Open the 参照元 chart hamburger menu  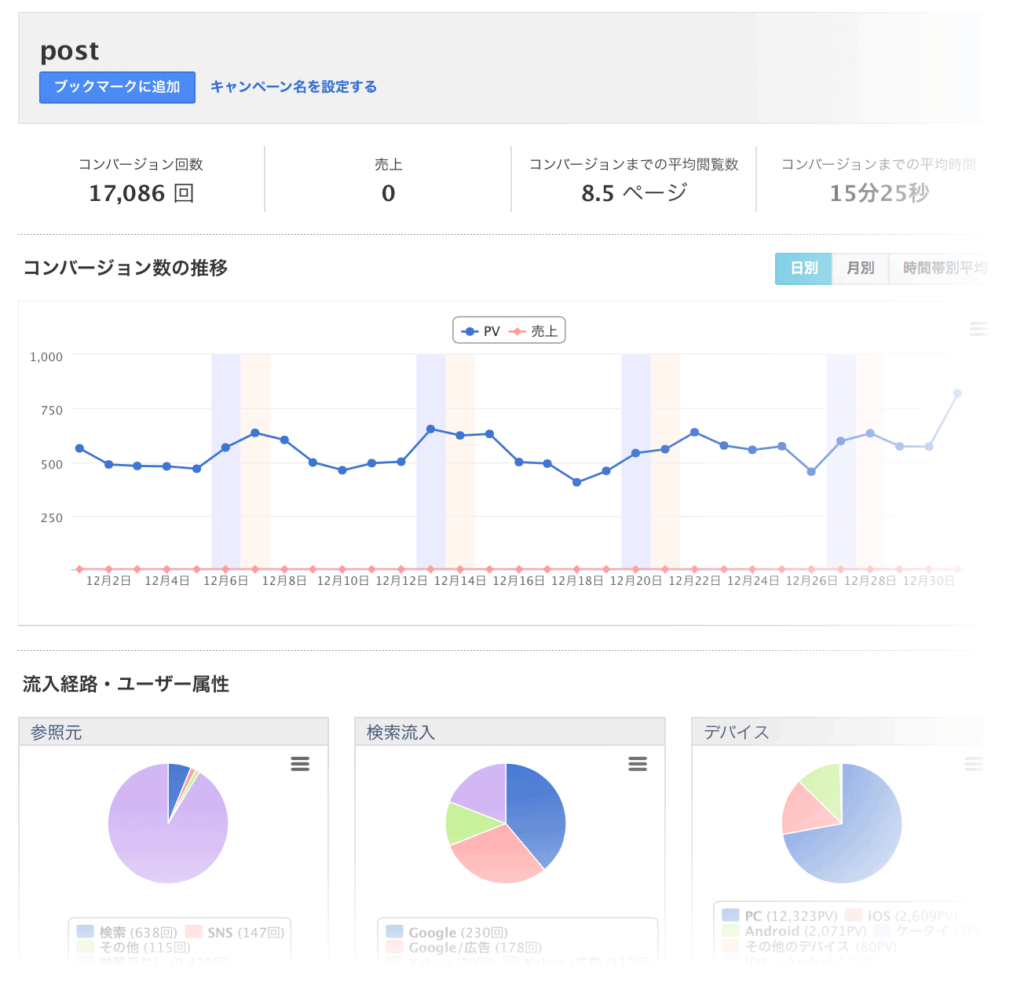[x=300, y=764]
